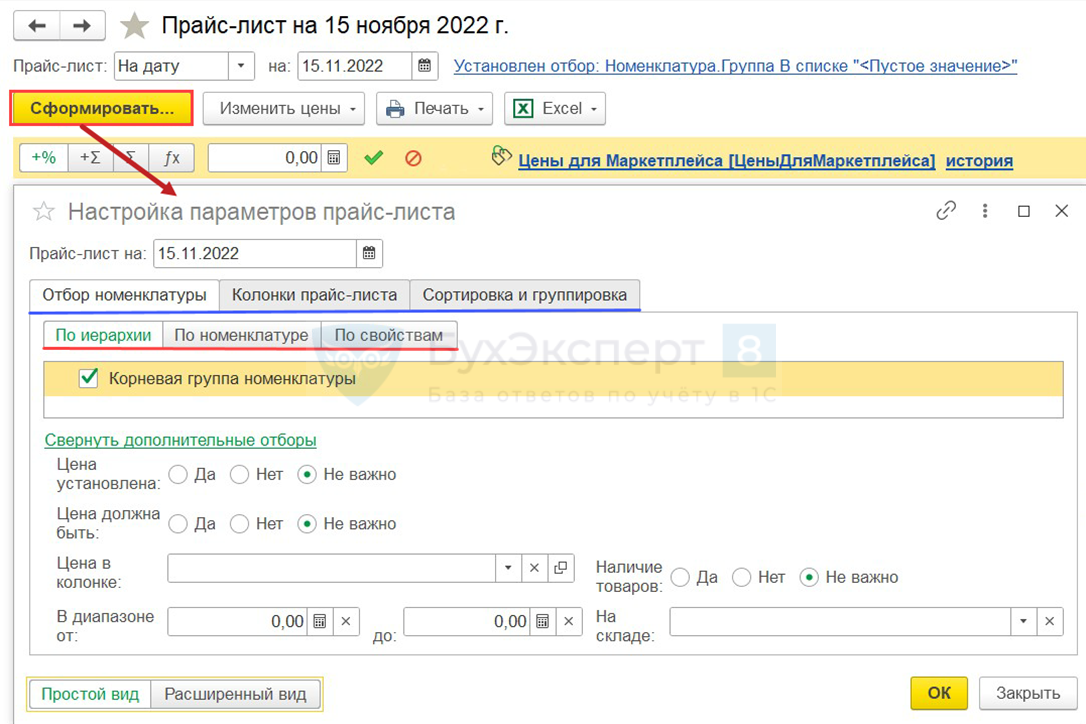Viewport: 1086px width, 724px height.
Task: Add price list to favorites star
Action: click(x=134, y=26)
